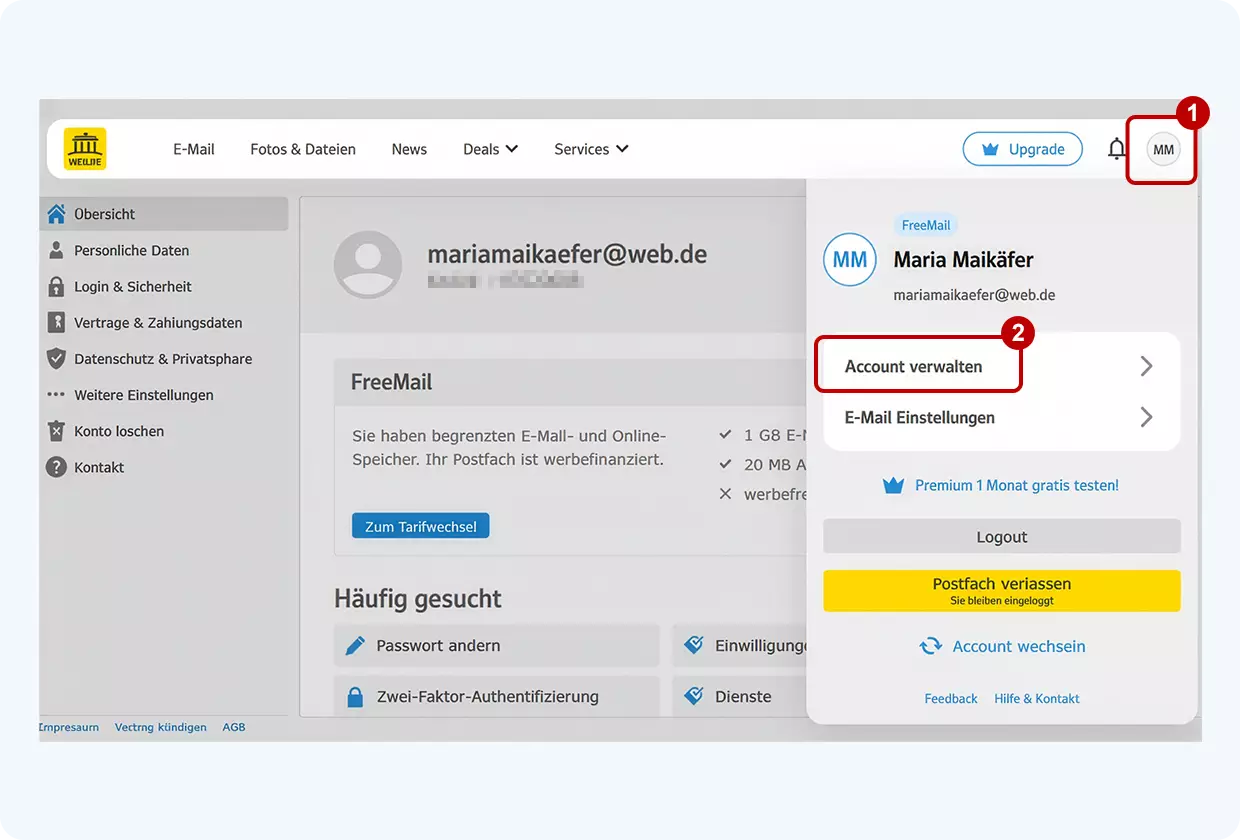Image resolution: width=1240 pixels, height=840 pixels.
Task: Expand Account verwalten via its chevron
Action: [1146, 366]
